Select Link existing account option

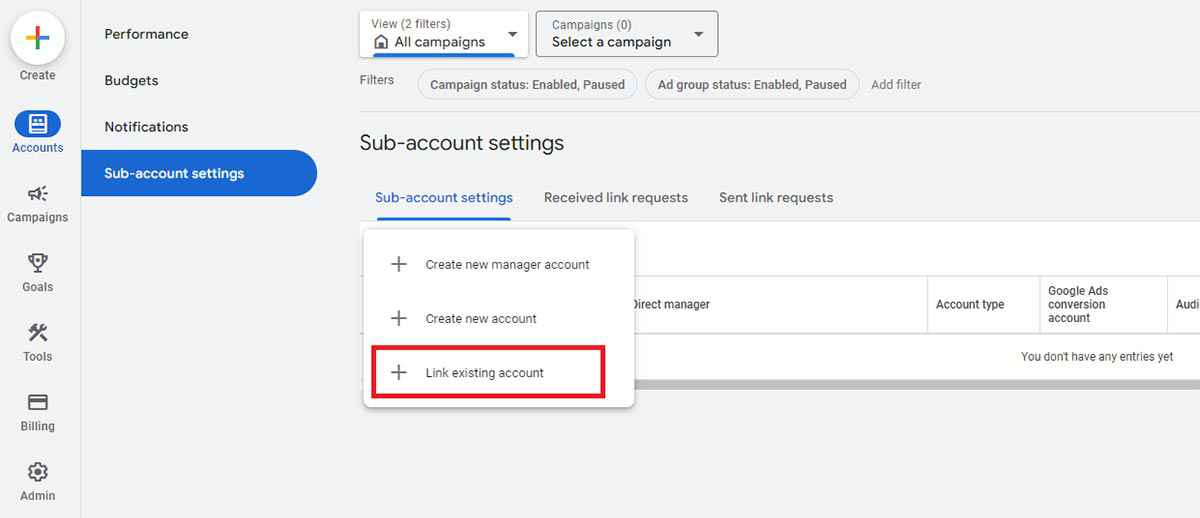coord(486,373)
